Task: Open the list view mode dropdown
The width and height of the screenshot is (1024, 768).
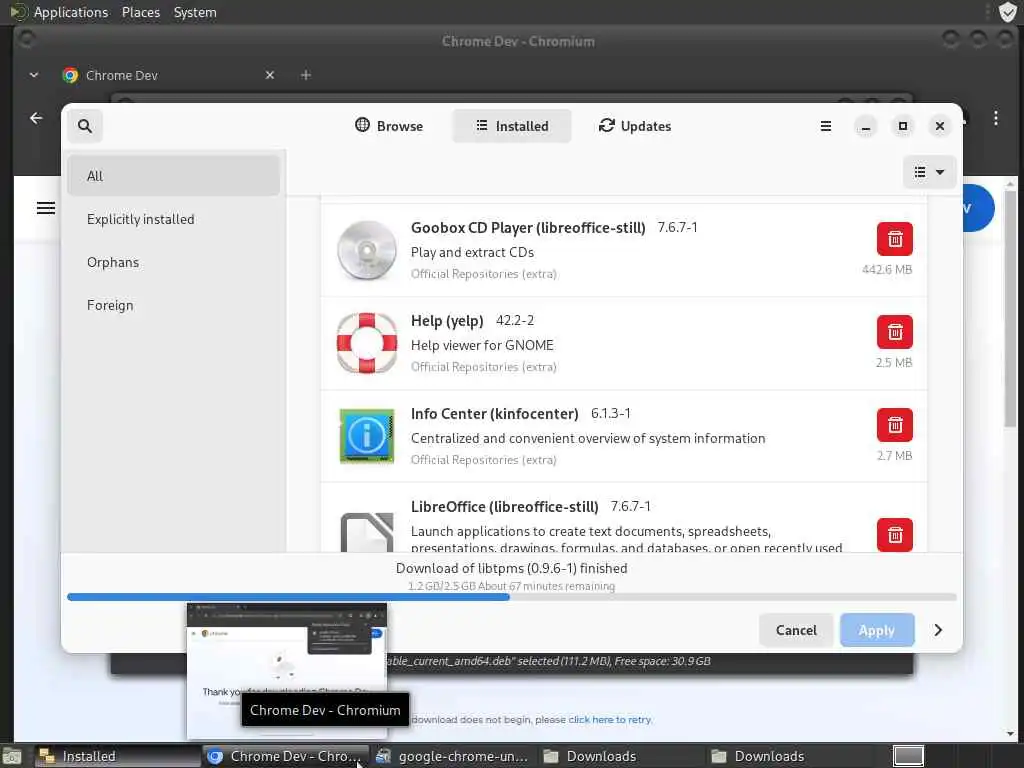Action: pos(929,172)
